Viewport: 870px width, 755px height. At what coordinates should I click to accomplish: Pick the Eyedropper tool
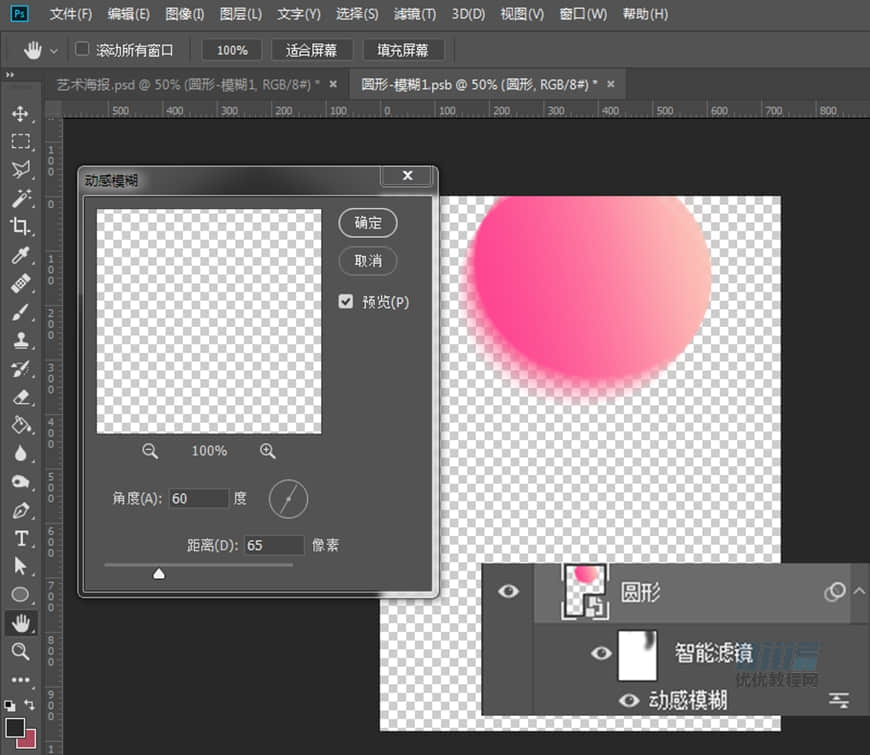click(21, 256)
